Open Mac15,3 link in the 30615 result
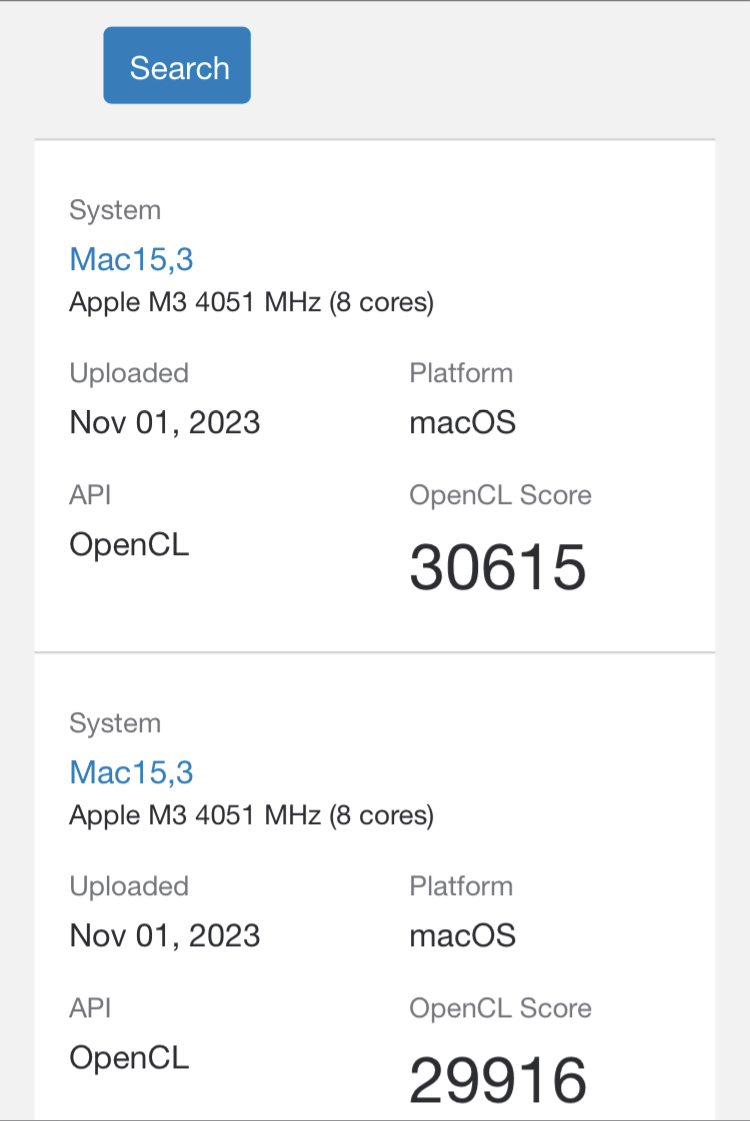 click(x=132, y=260)
